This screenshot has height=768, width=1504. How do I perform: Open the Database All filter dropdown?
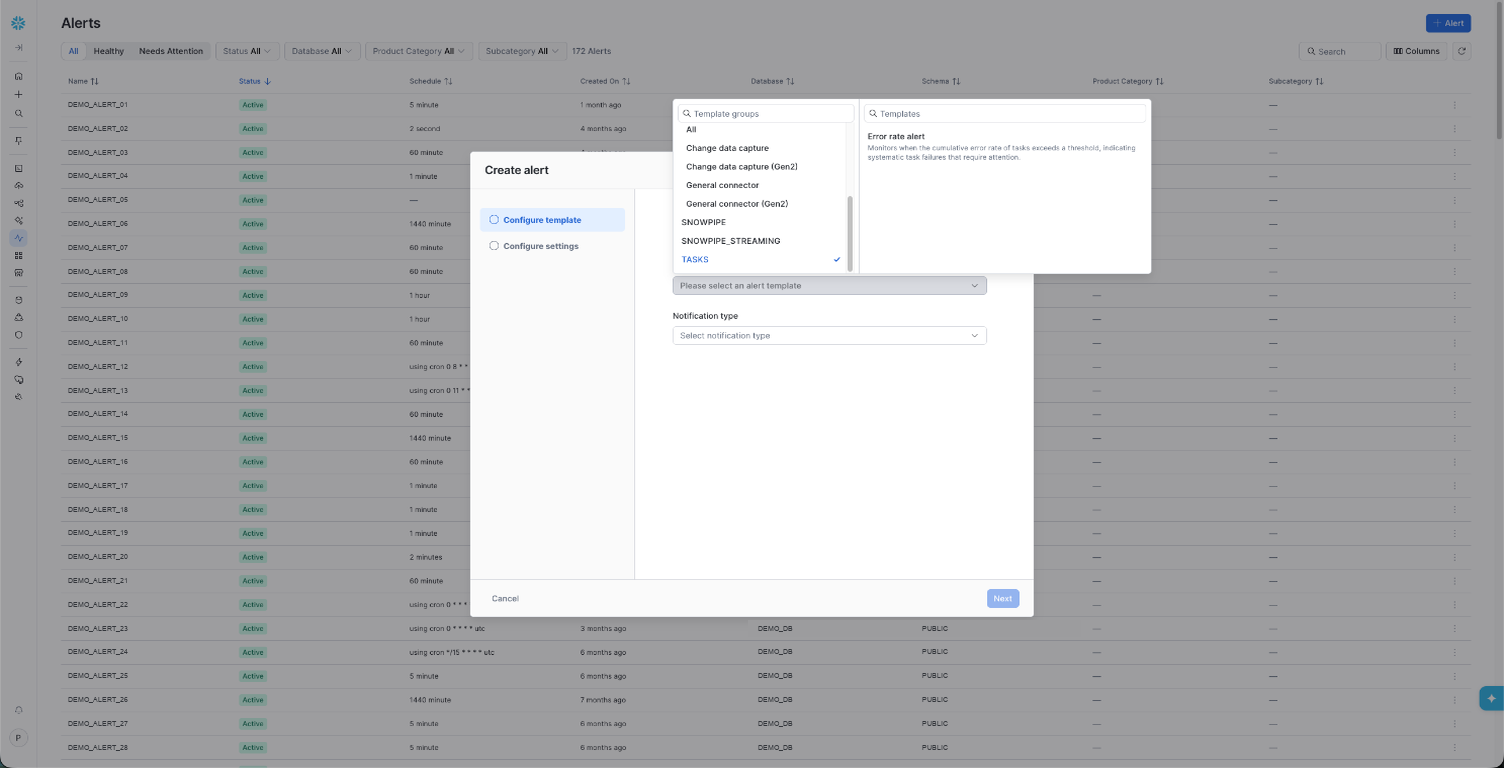323,51
